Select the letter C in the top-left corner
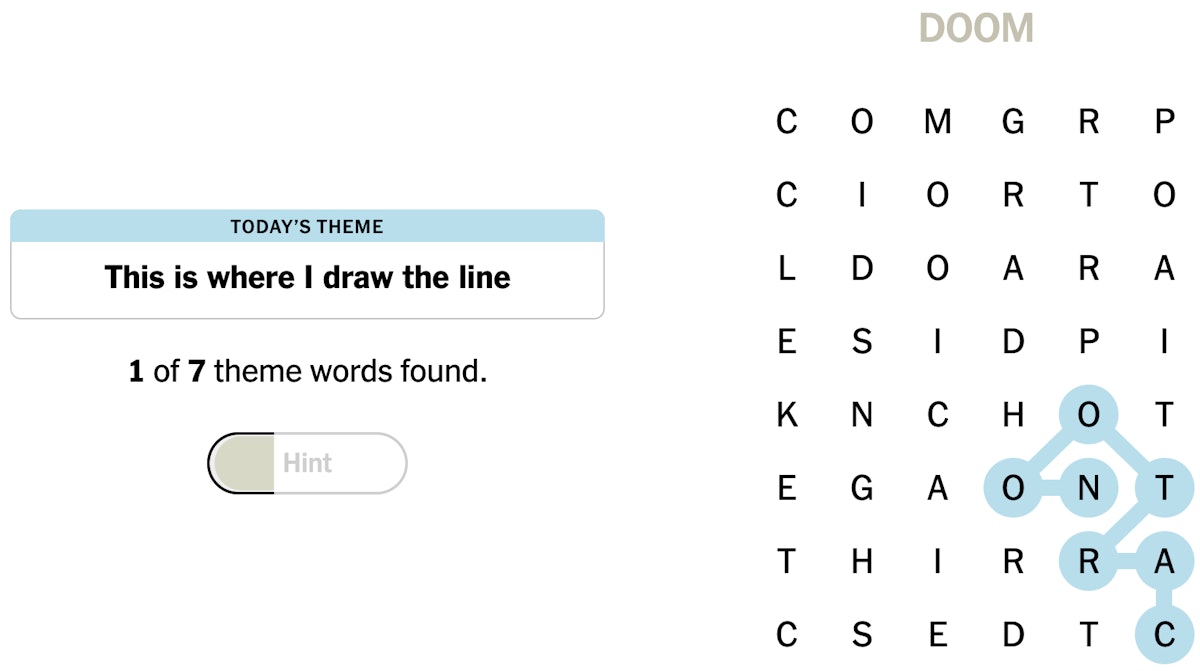Screen dimensions: 1200x671 [x=786, y=122]
